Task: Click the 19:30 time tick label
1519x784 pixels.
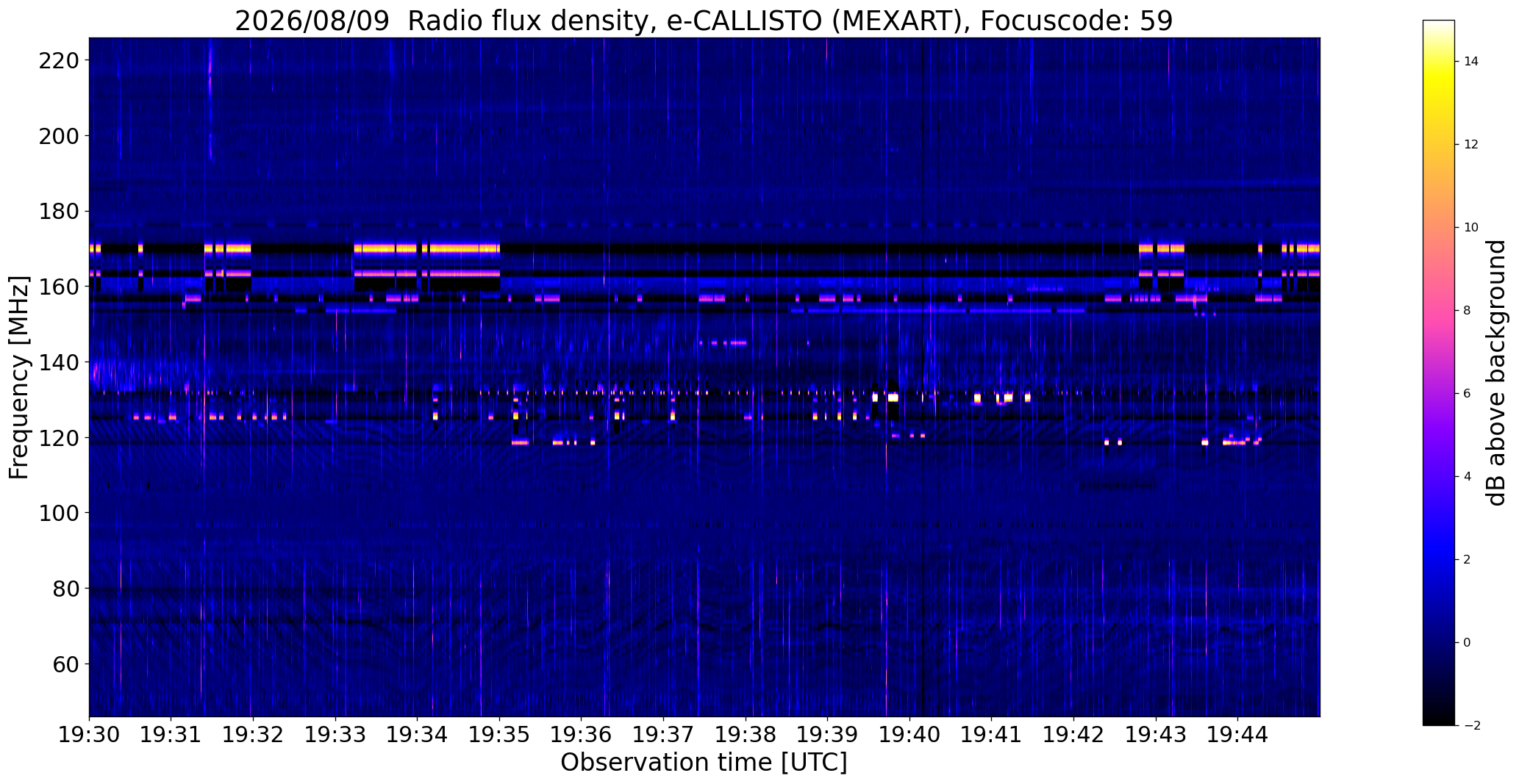Action: [x=89, y=734]
